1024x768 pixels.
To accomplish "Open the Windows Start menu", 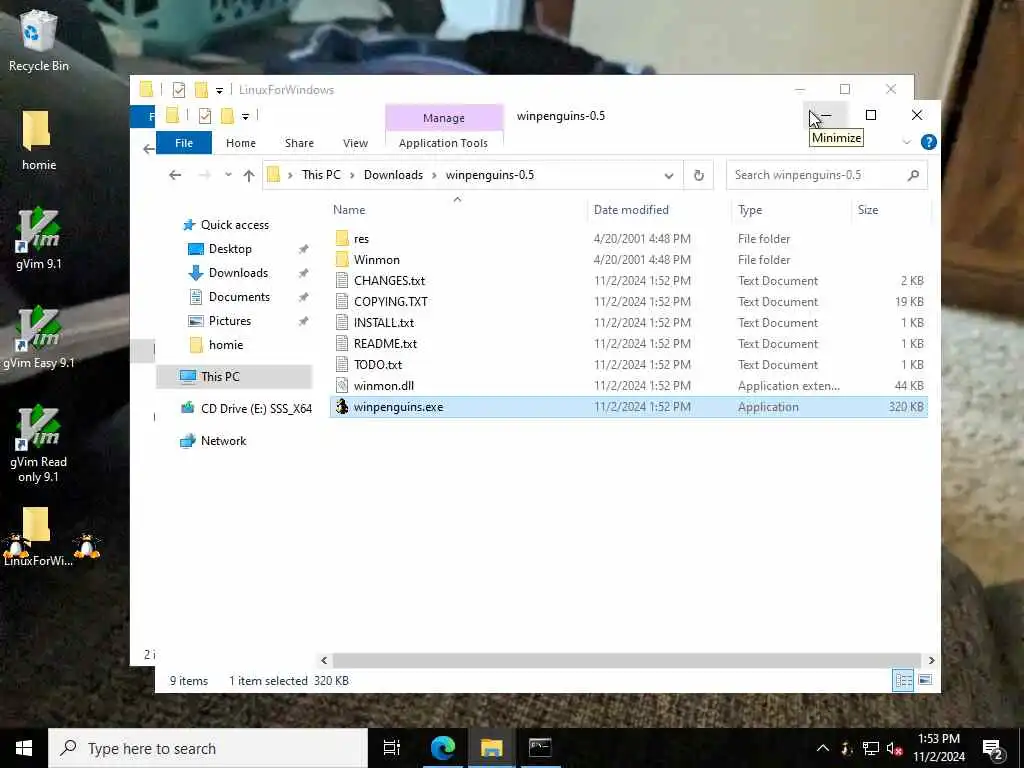I will (24, 748).
